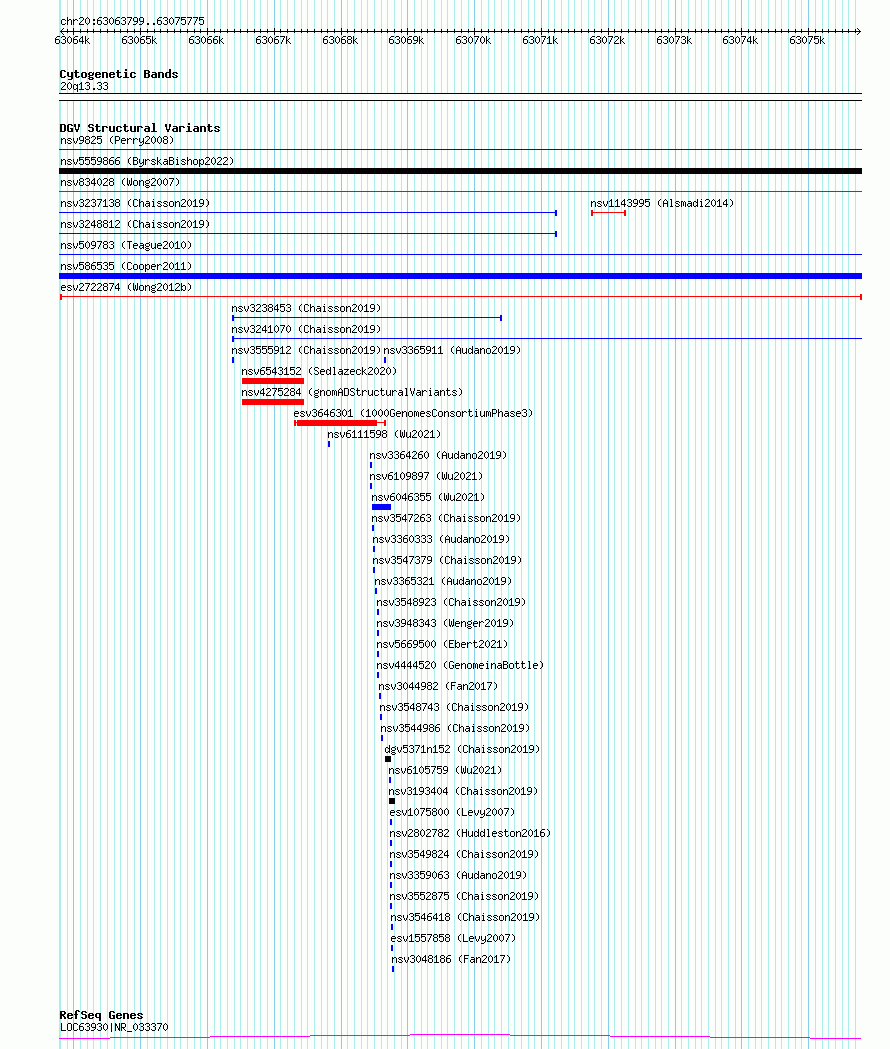
Task: Select nsv3360333 (Audano2019) variant
Action: 440,539
